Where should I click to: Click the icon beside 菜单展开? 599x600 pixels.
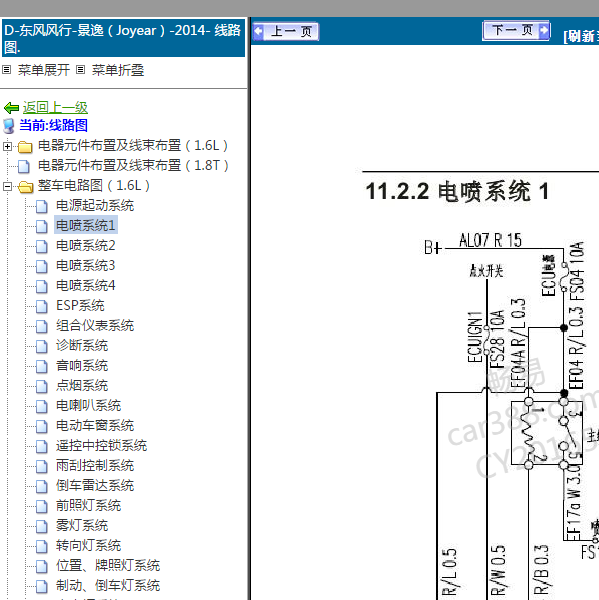pyautogui.click(x=7, y=70)
